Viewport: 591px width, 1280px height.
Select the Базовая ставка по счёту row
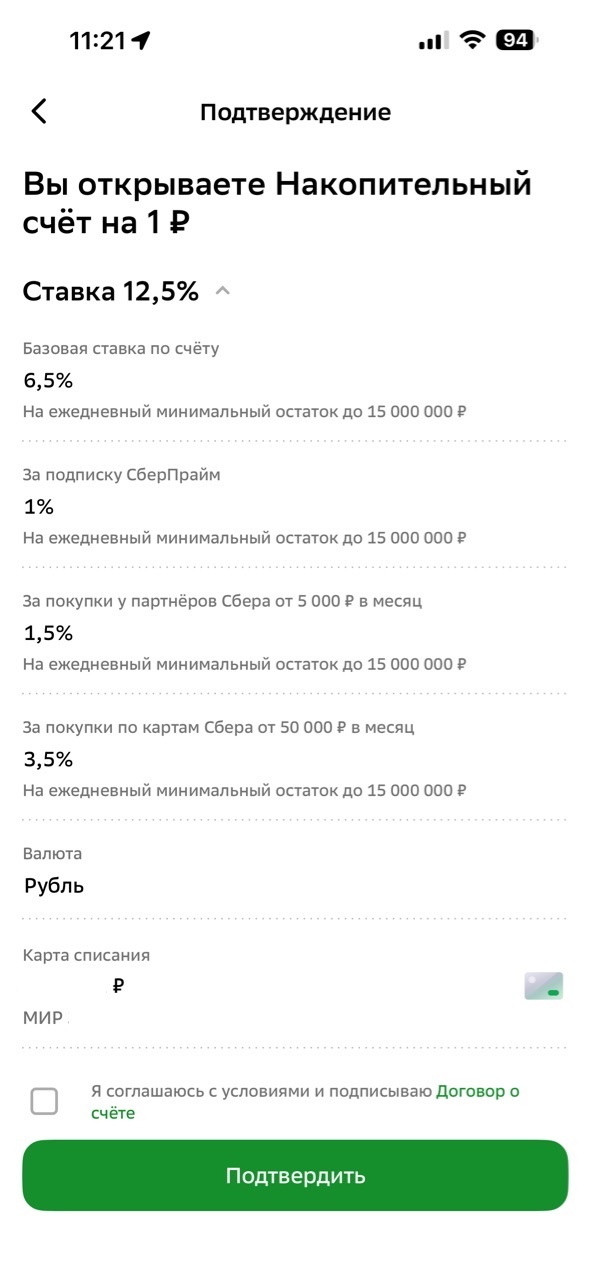coord(295,381)
